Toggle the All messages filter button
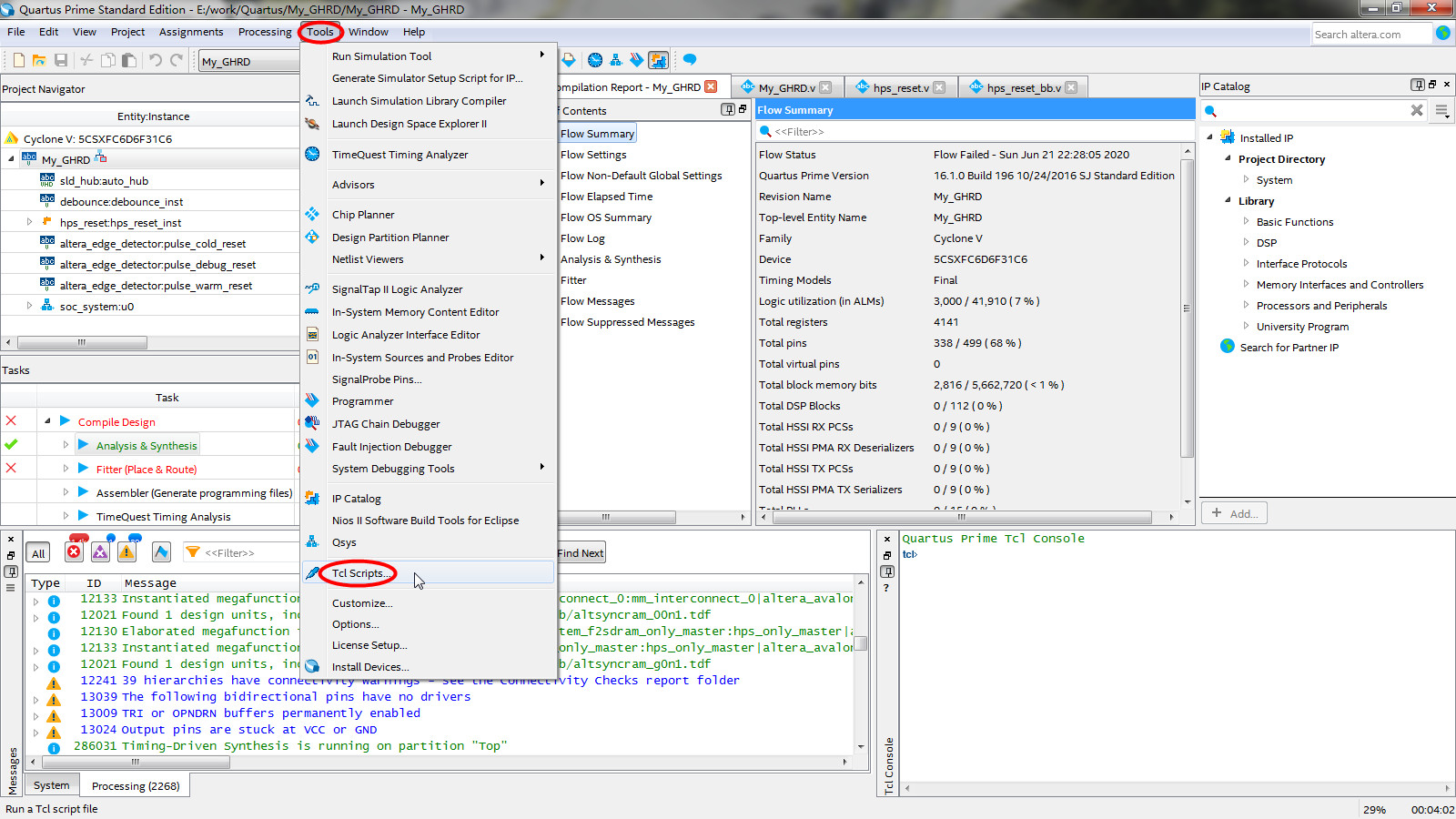The height and width of the screenshot is (819, 1456). (x=38, y=553)
